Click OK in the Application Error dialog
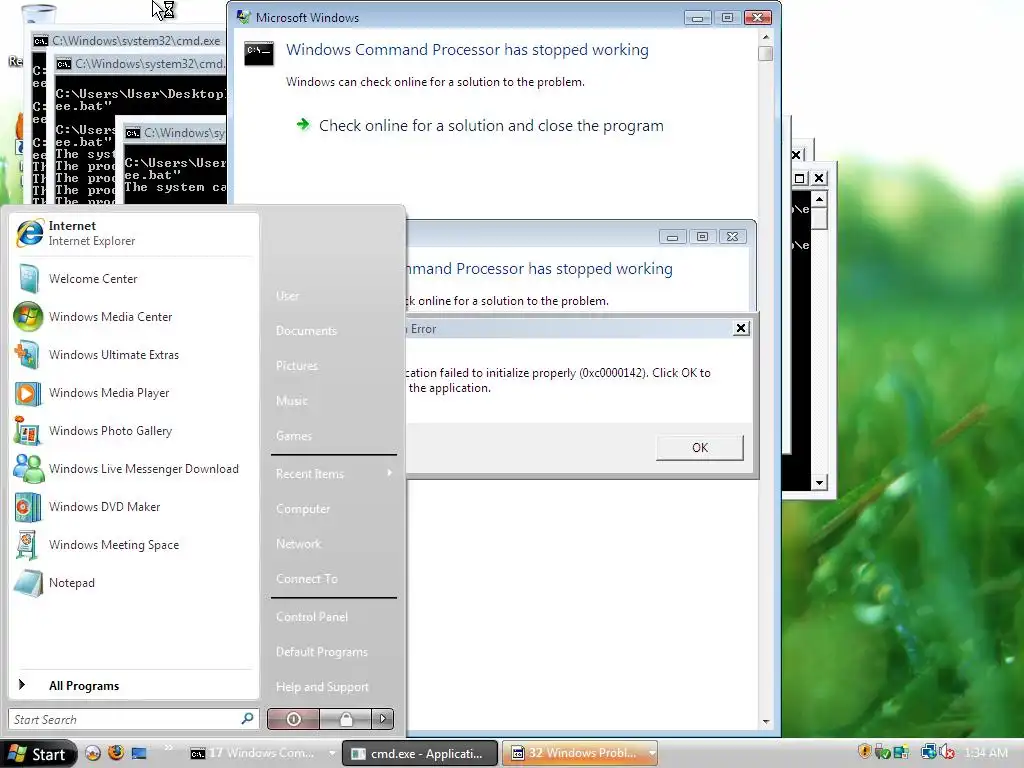 pyautogui.click(x=699, y=447)
